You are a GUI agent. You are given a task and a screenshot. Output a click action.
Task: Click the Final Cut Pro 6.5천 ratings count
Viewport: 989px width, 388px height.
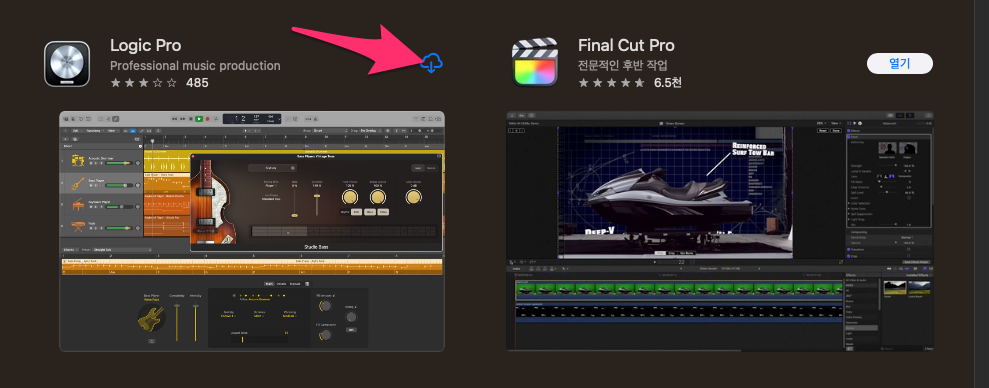(667, 83)
